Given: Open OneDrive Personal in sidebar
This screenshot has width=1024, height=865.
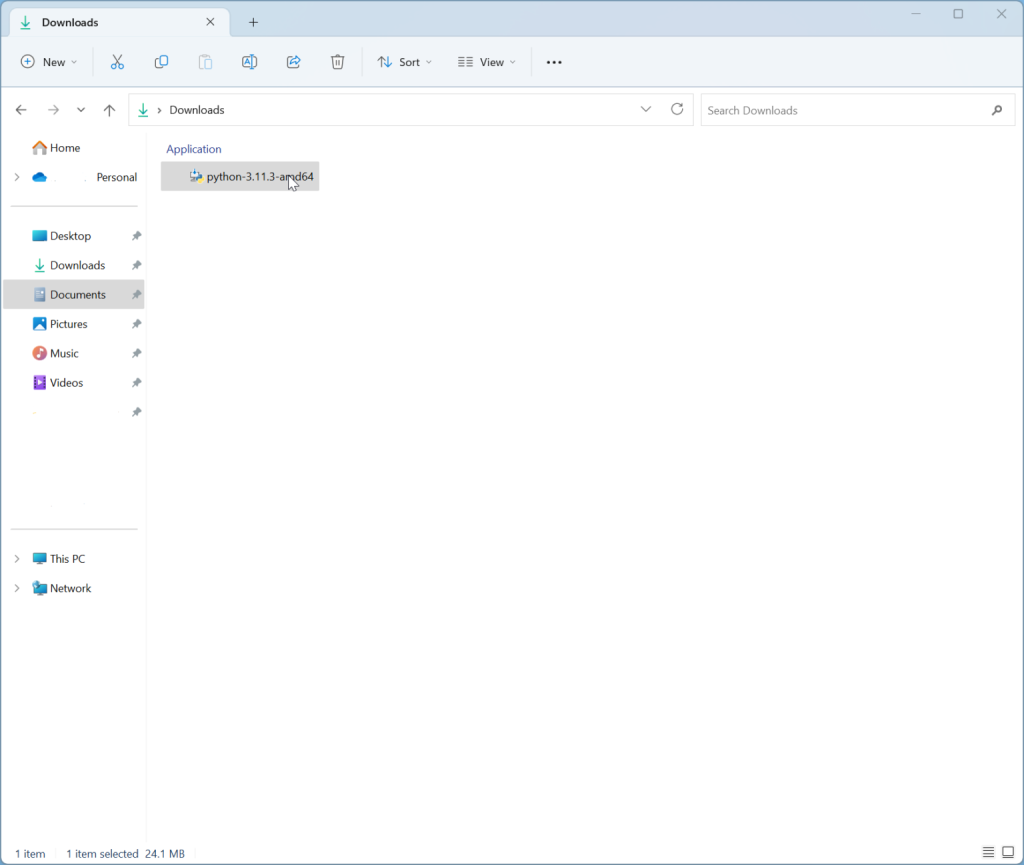Looking at the screenshot, I should point(116,177).
